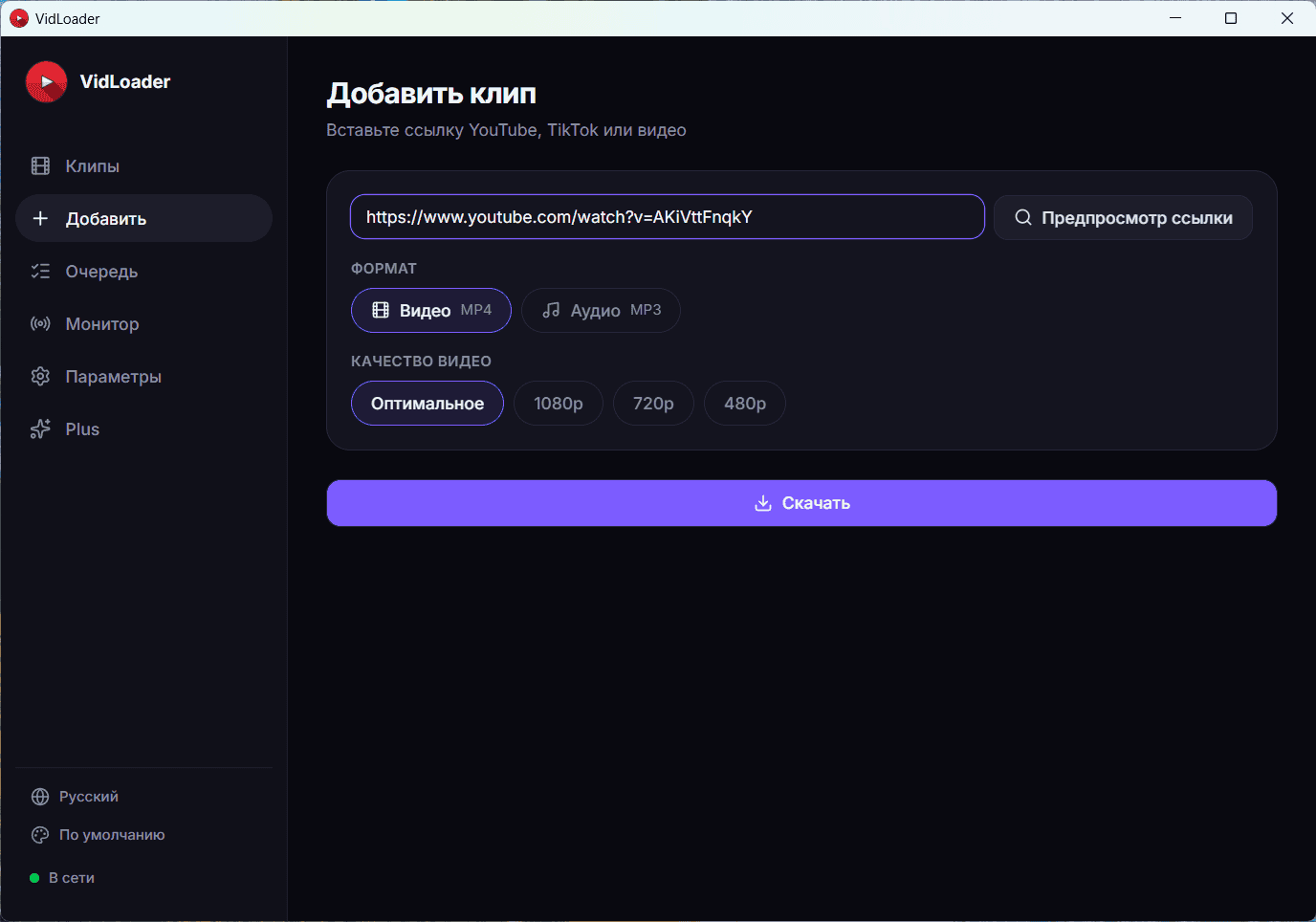The width and height of the screenshot is (1316, 922).
Task: Click the VidLoader logo icon in sidebar
Action: 46,81
